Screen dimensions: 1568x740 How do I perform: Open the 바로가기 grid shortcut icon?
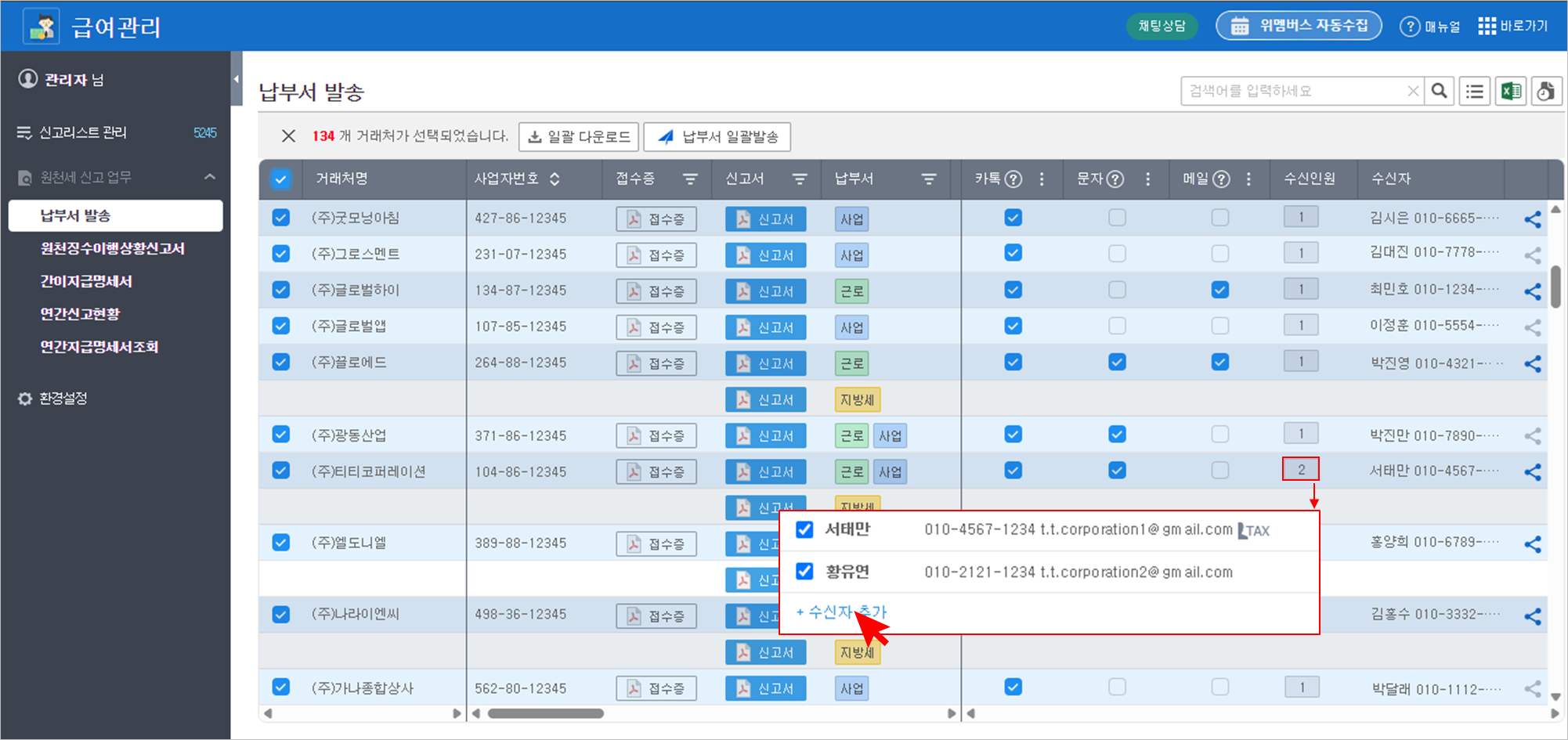pos(1487,26)
